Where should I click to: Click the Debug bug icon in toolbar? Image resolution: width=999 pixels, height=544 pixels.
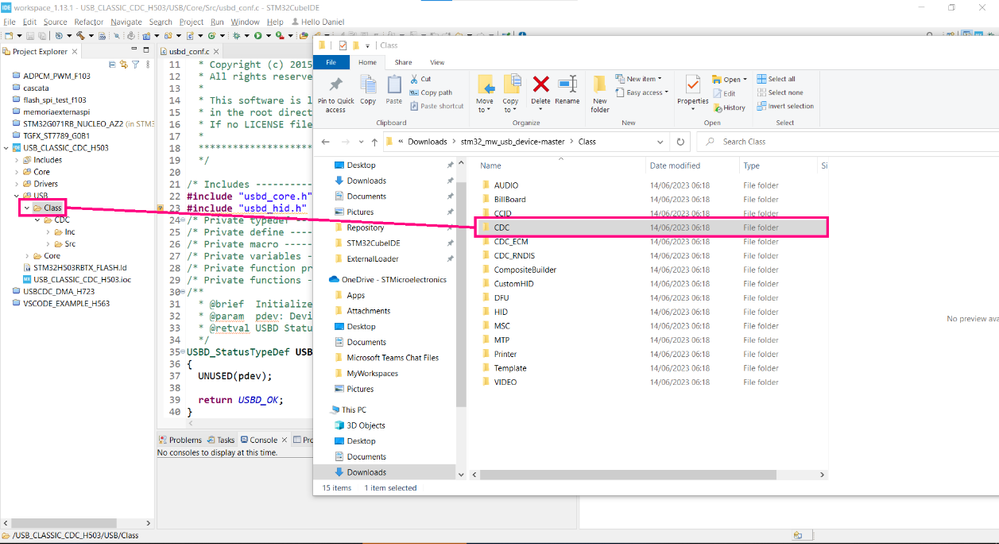[237, 36]
